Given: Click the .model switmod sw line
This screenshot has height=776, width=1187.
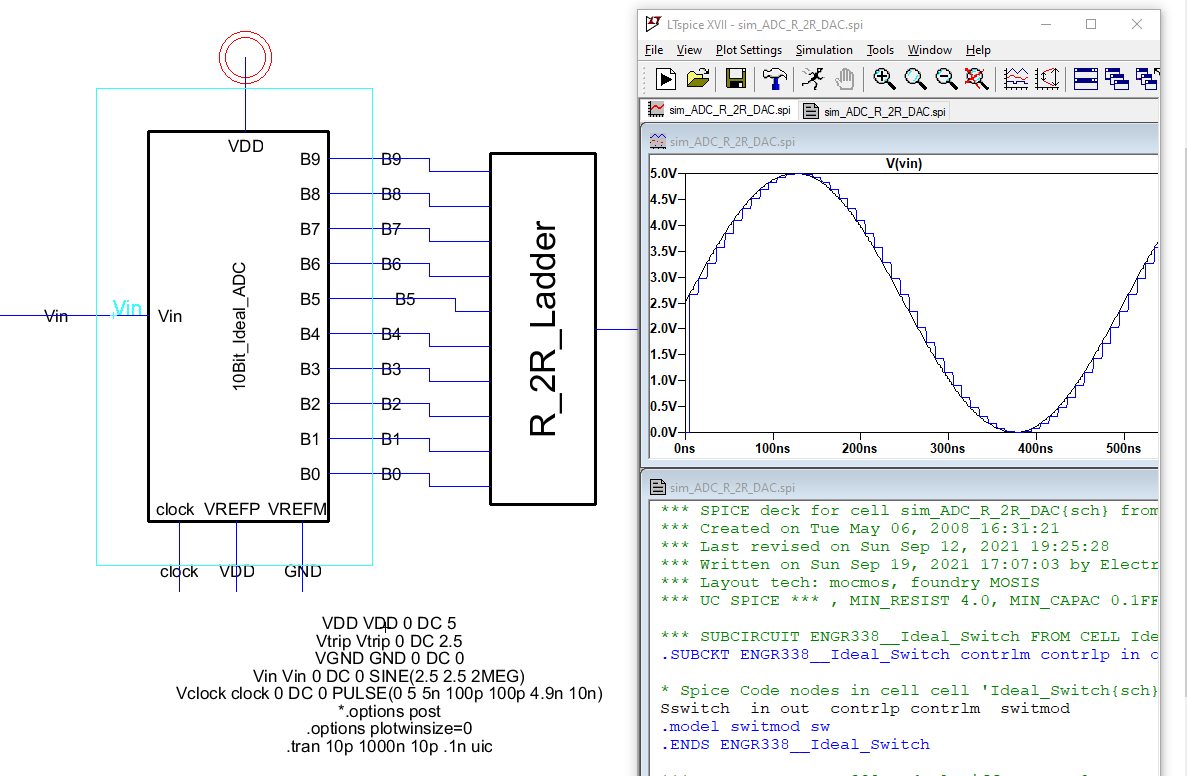Looking at the screenshot, I should (x=745, y=726).
